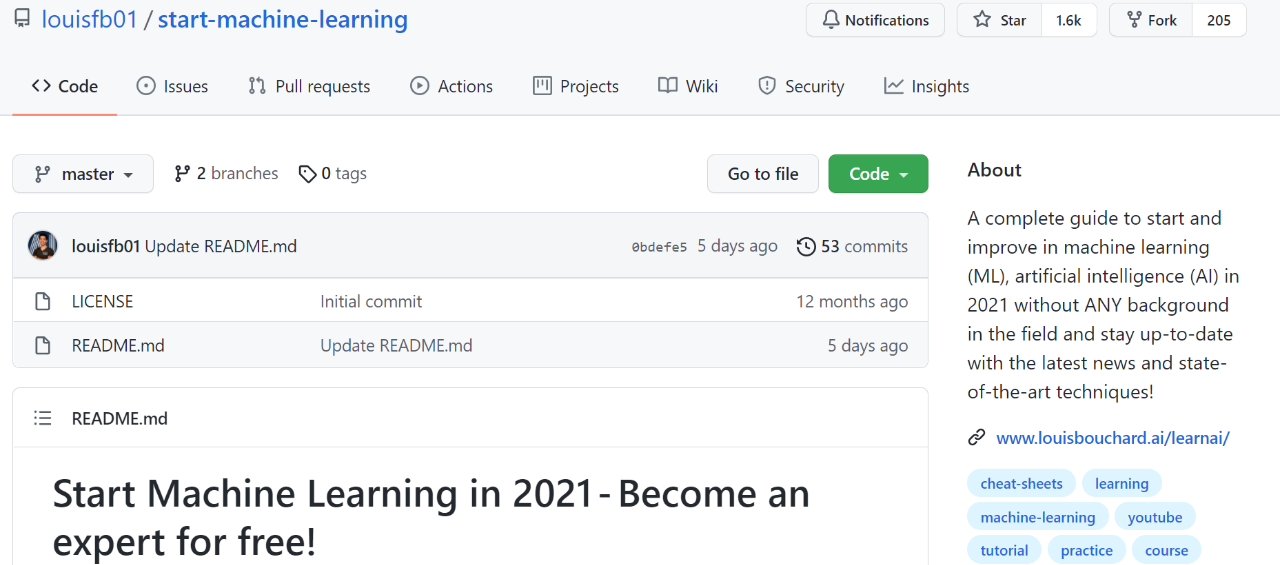
Task: Open README.md row's Update README.md commit
Action: coord(396,346)
